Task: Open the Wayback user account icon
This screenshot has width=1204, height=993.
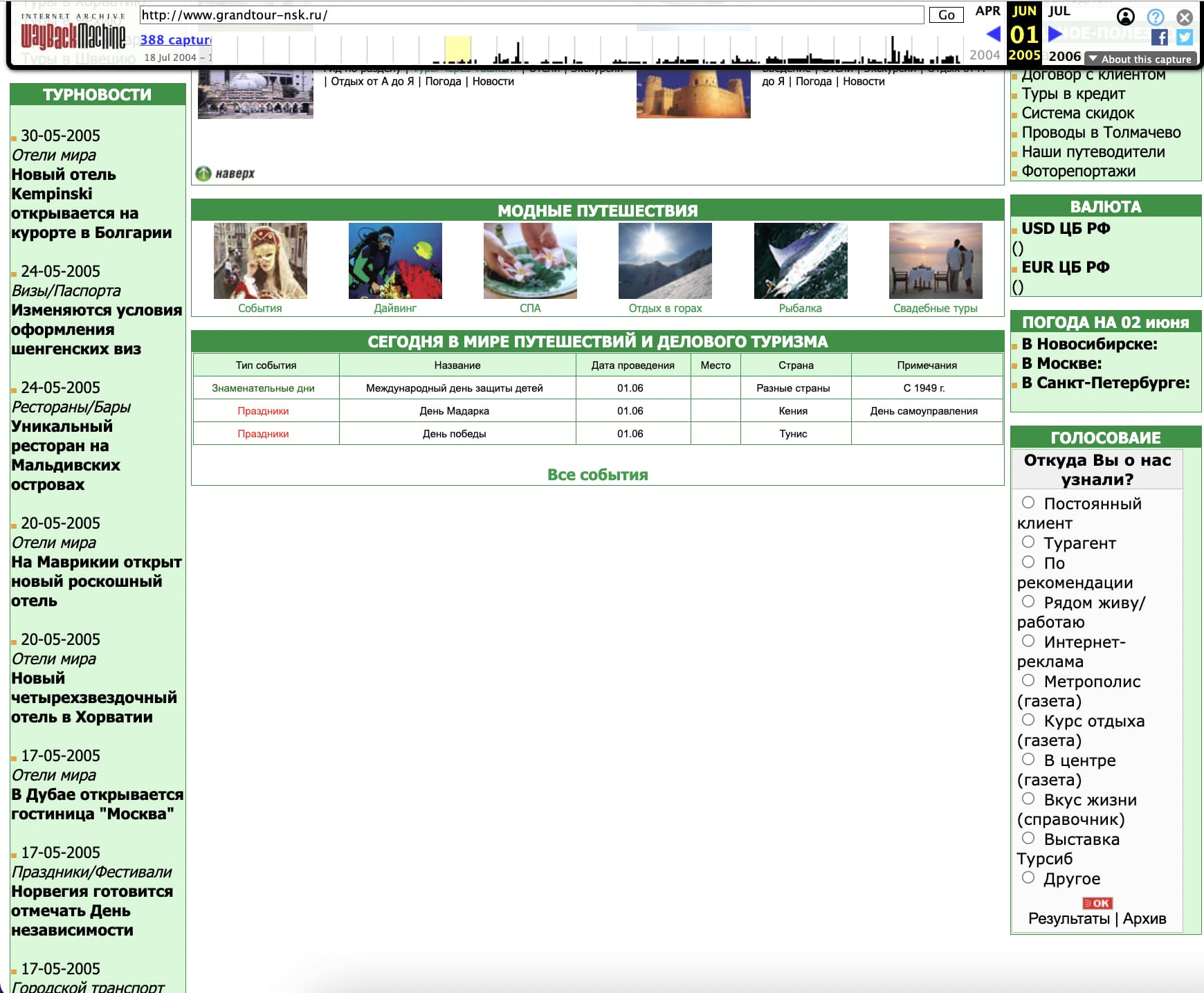Action: click(x=1126, y=17)
